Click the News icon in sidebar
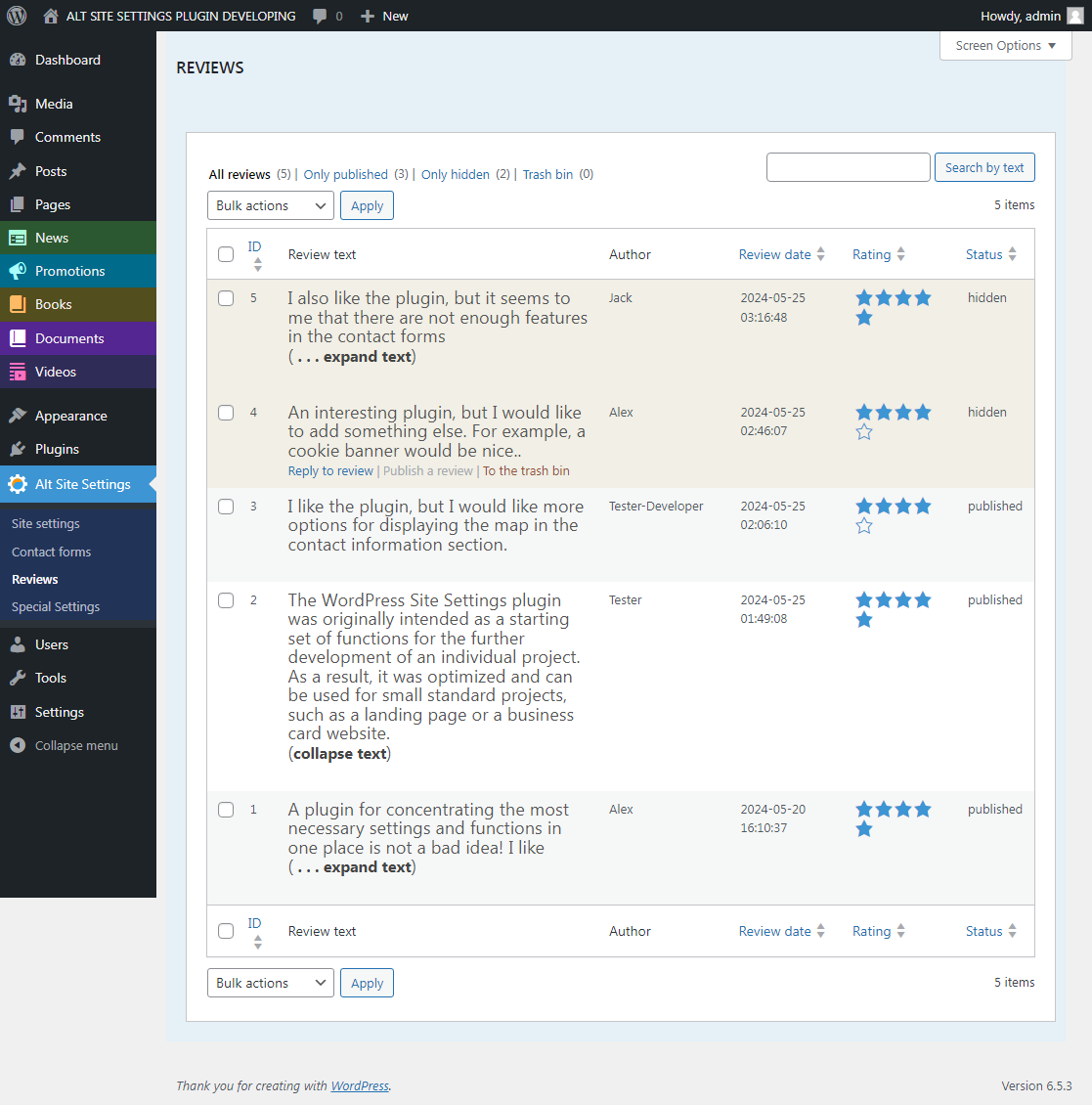The width and height of the screenshot is (1092, 1105). (18, 238)
